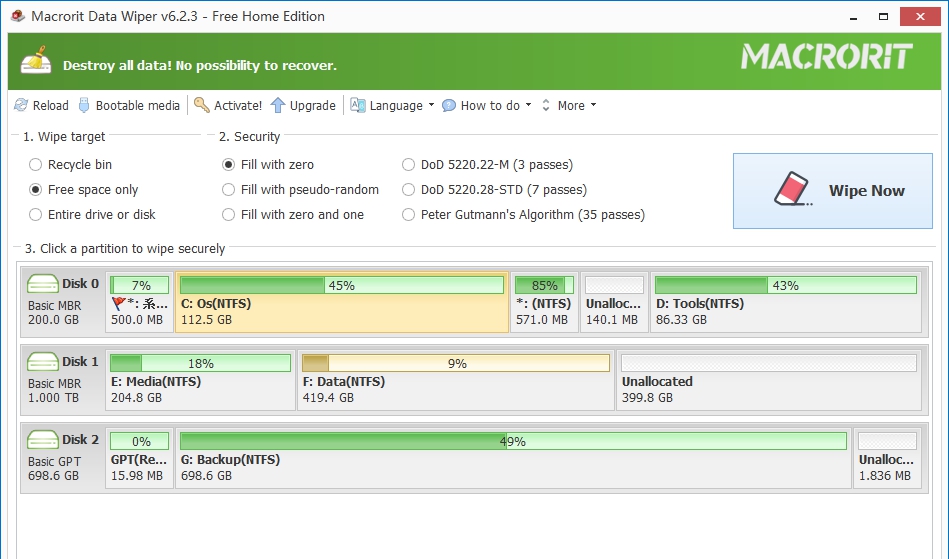
Task: Click the 45% usage bar of C: drive
Action: pos(341,285)
